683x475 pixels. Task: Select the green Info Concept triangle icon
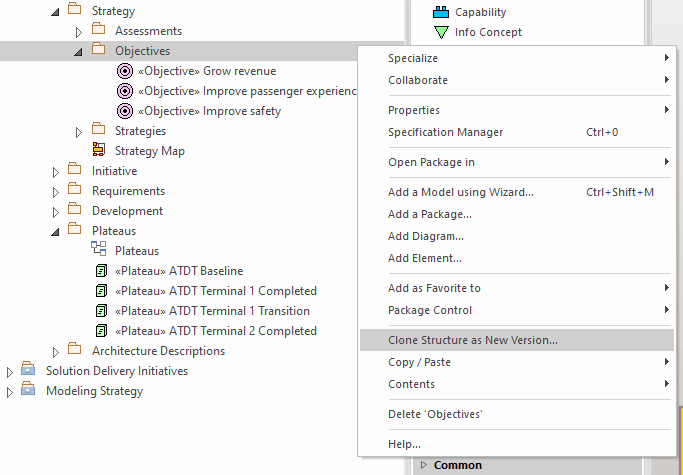click(440, 32)
